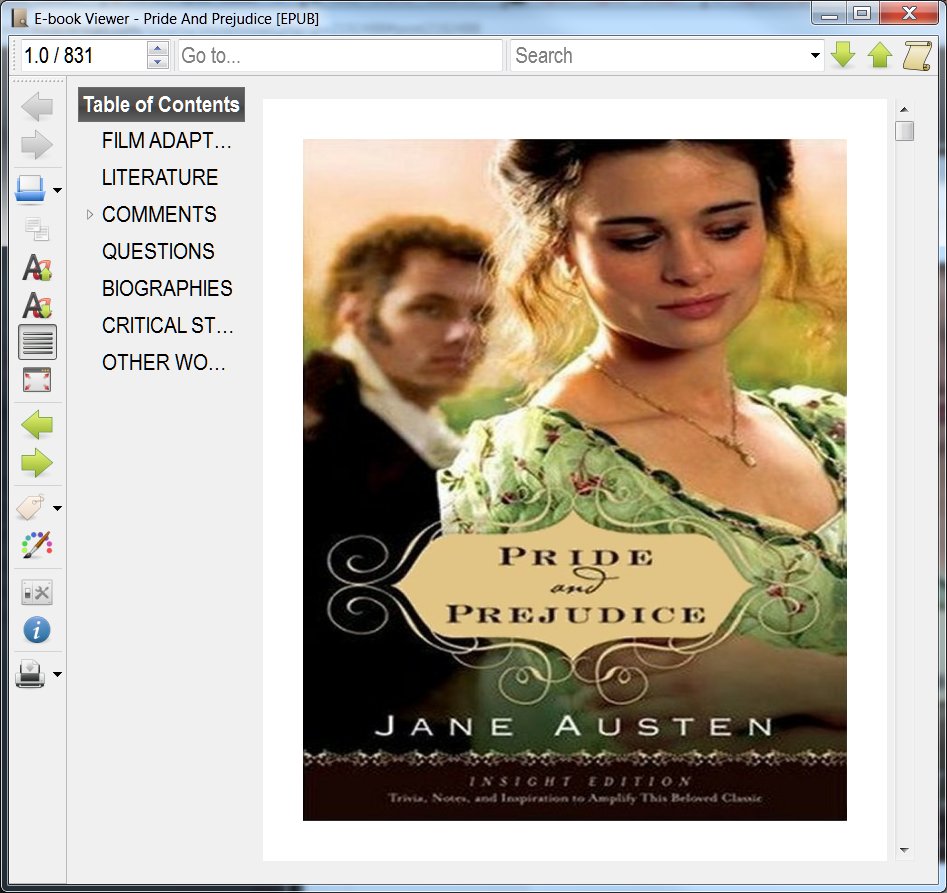
Task: Decrement the page number stepper
Action: [158, 62]
